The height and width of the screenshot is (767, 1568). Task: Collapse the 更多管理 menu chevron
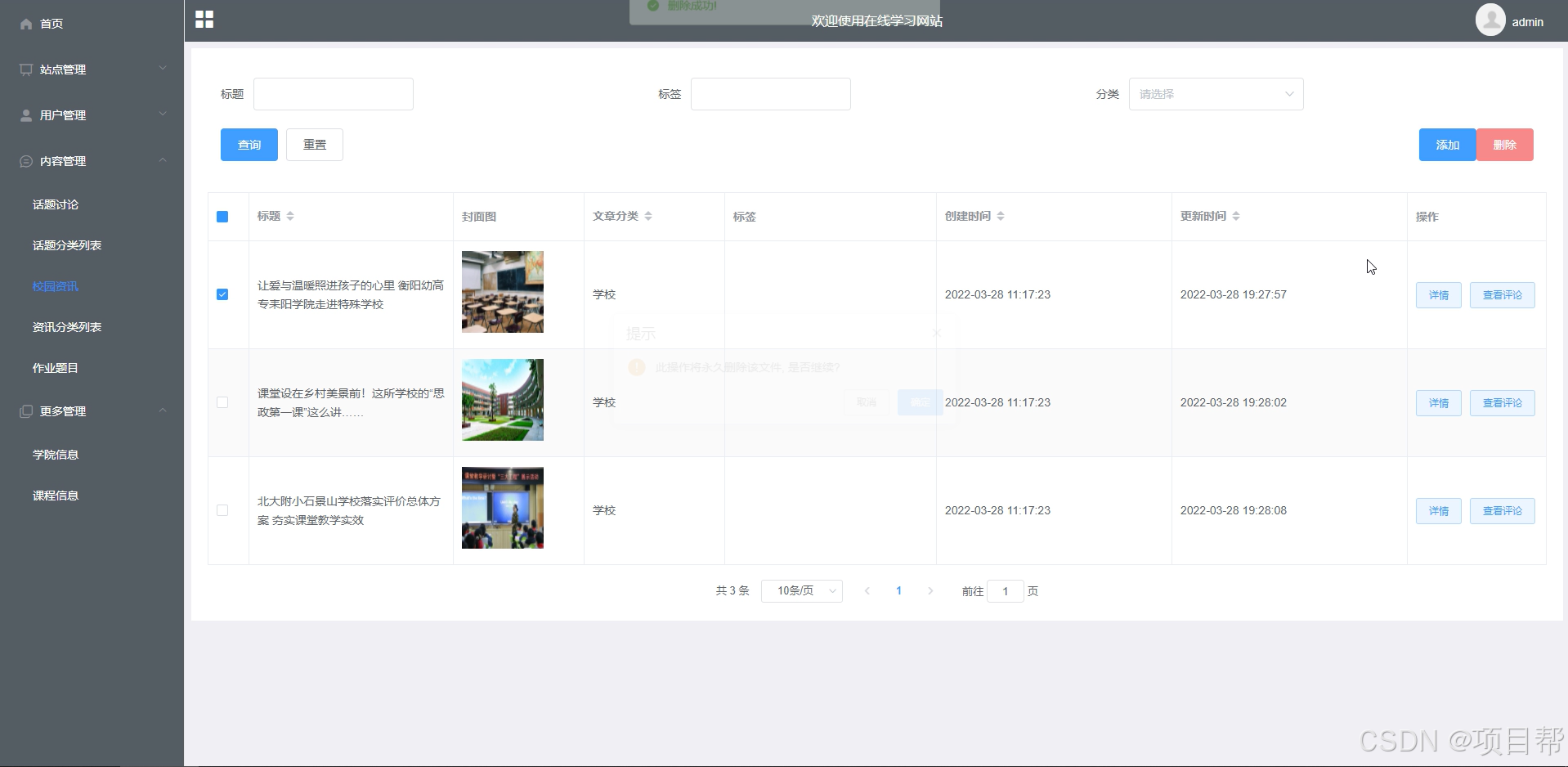(163, 410)
